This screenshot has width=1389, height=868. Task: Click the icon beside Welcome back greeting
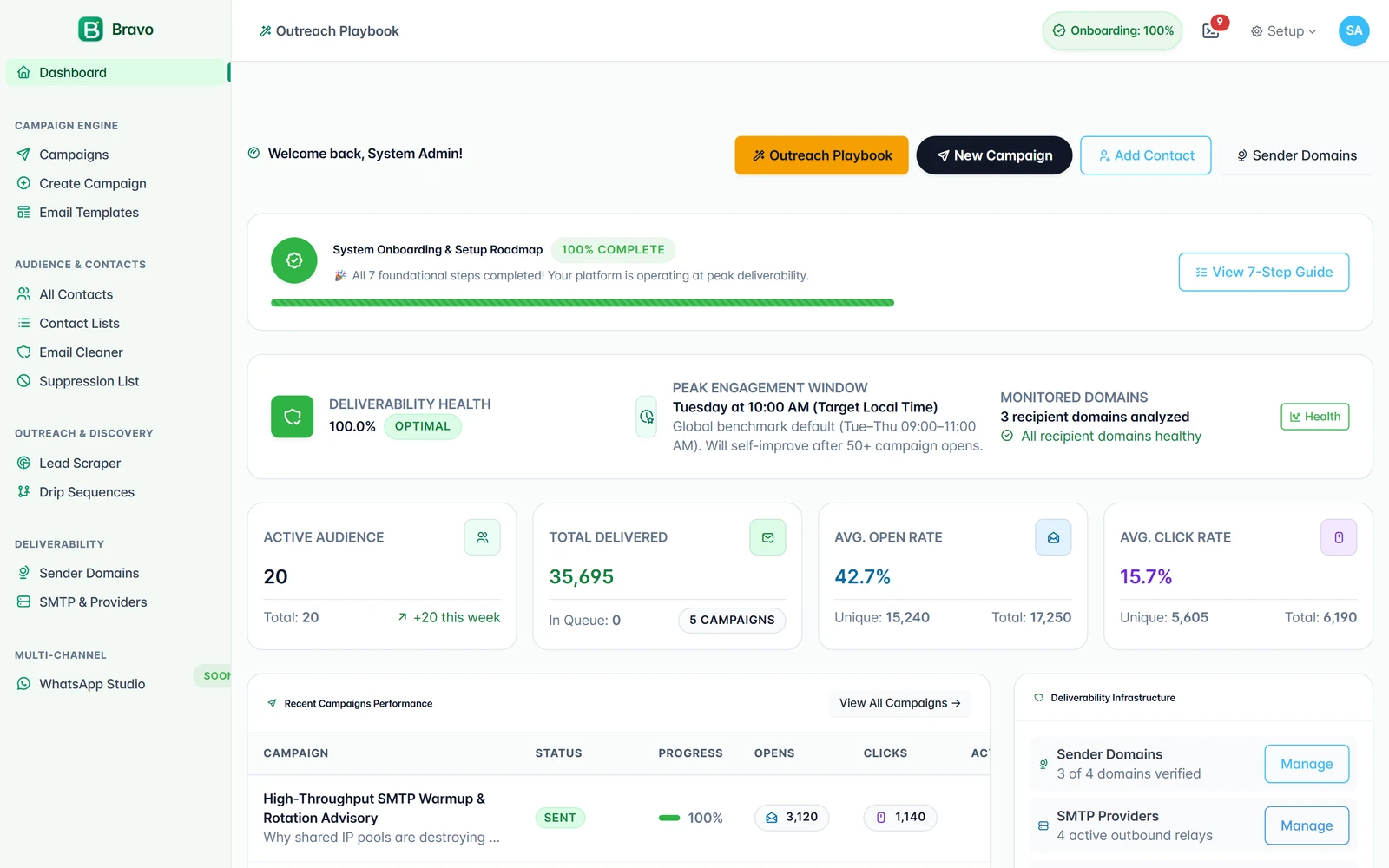click(253, 153)
